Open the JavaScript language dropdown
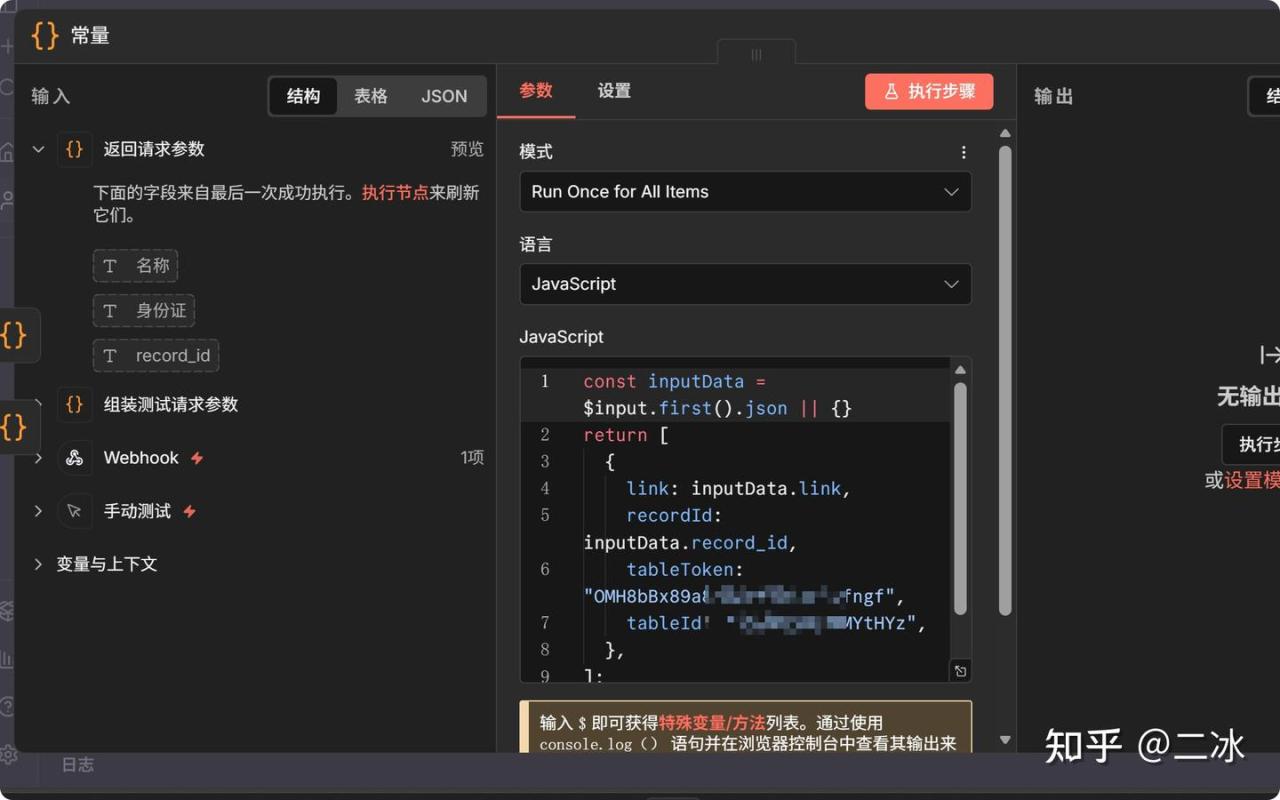 tap(745, 284)
